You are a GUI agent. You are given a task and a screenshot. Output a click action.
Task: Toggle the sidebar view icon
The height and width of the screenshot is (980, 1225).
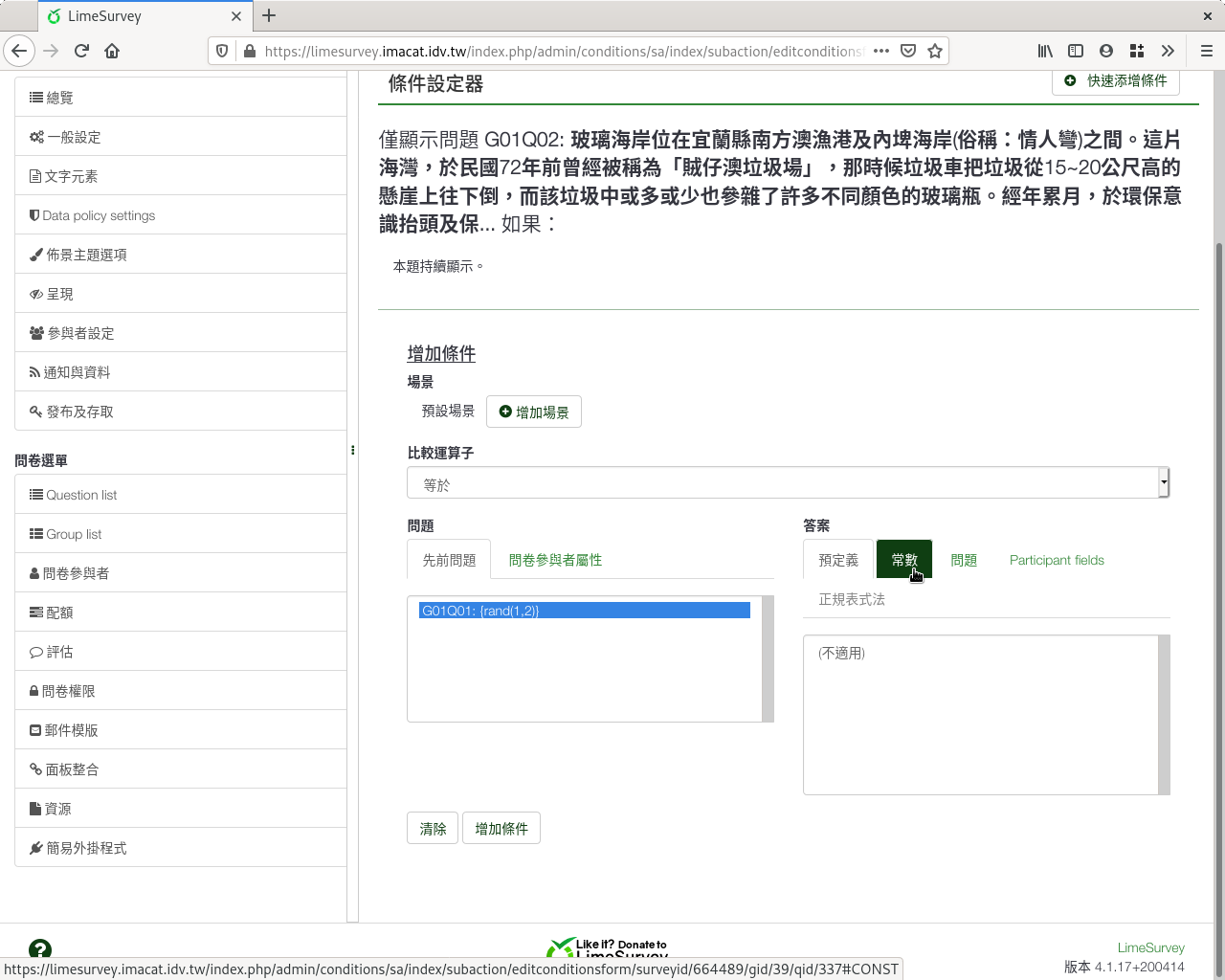coord(1076,51)
